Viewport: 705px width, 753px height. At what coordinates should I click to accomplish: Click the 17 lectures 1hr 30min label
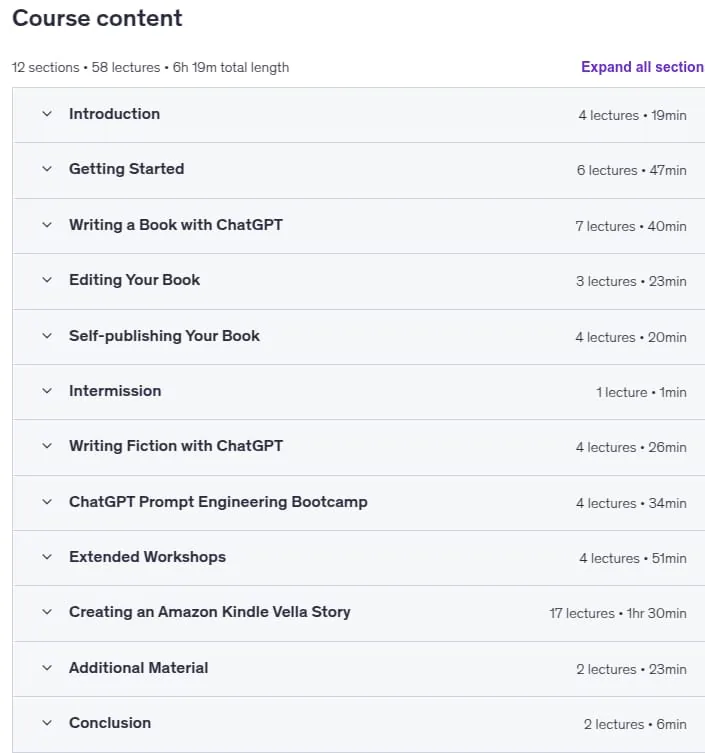(618, 613)
